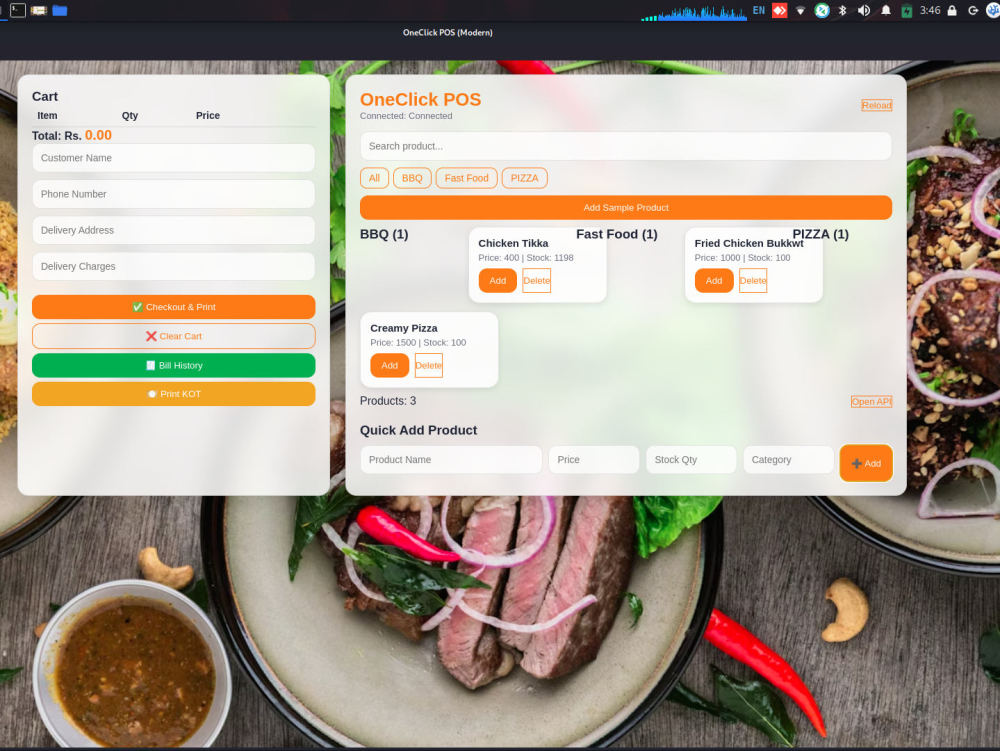This screenshot has width=1000, height=751.
Task: Click the Clear Cart button
Action: [x=173, y=336]
